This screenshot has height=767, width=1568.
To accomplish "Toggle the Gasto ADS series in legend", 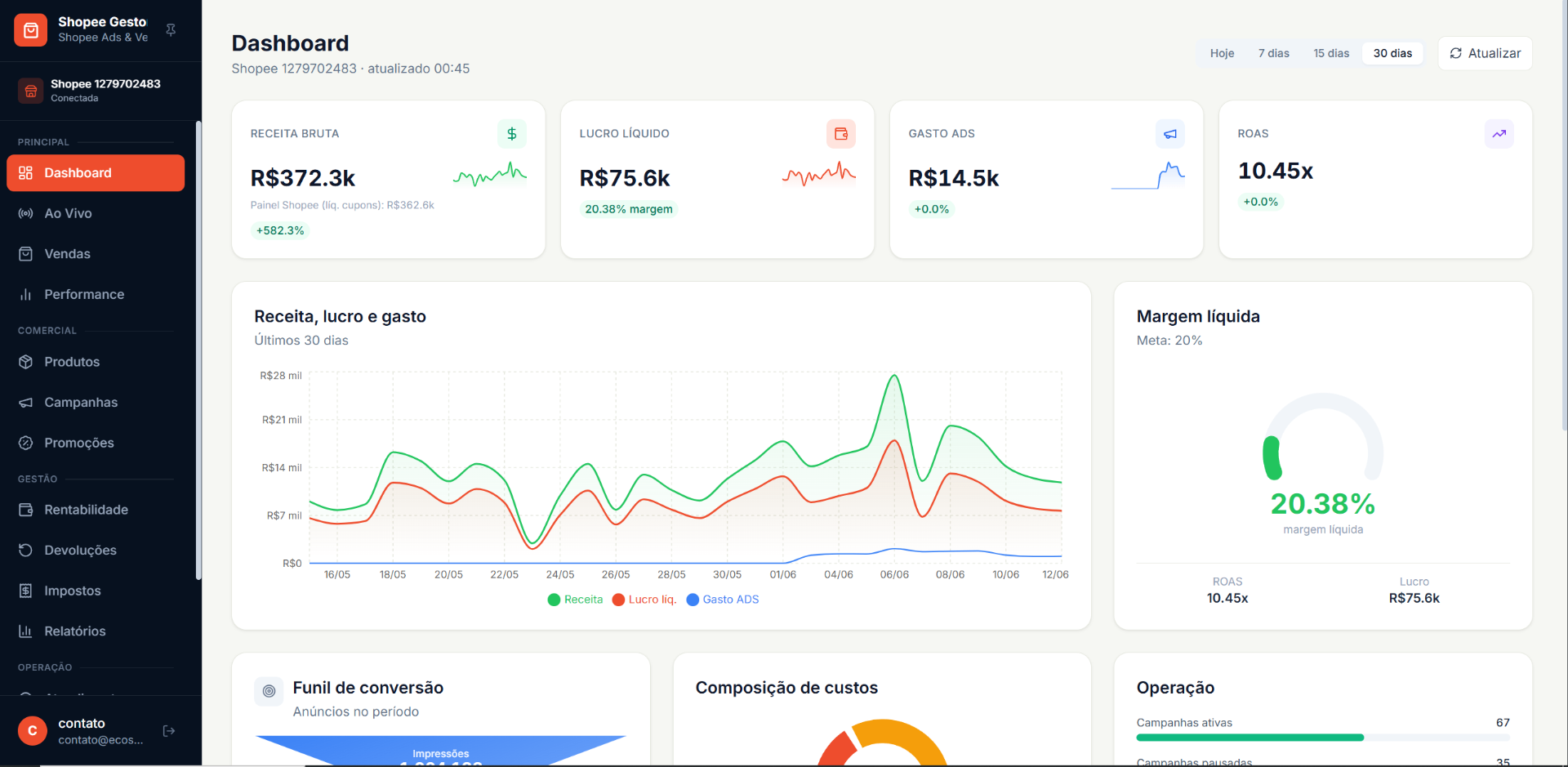I will pyautogui.click(x=723, y=600).
